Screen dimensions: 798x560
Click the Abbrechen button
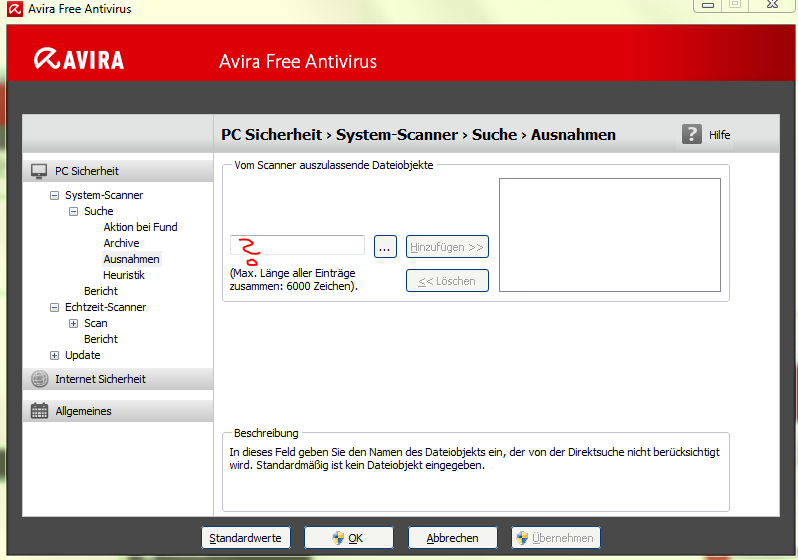pyautogui.click(x=452, y=538)
